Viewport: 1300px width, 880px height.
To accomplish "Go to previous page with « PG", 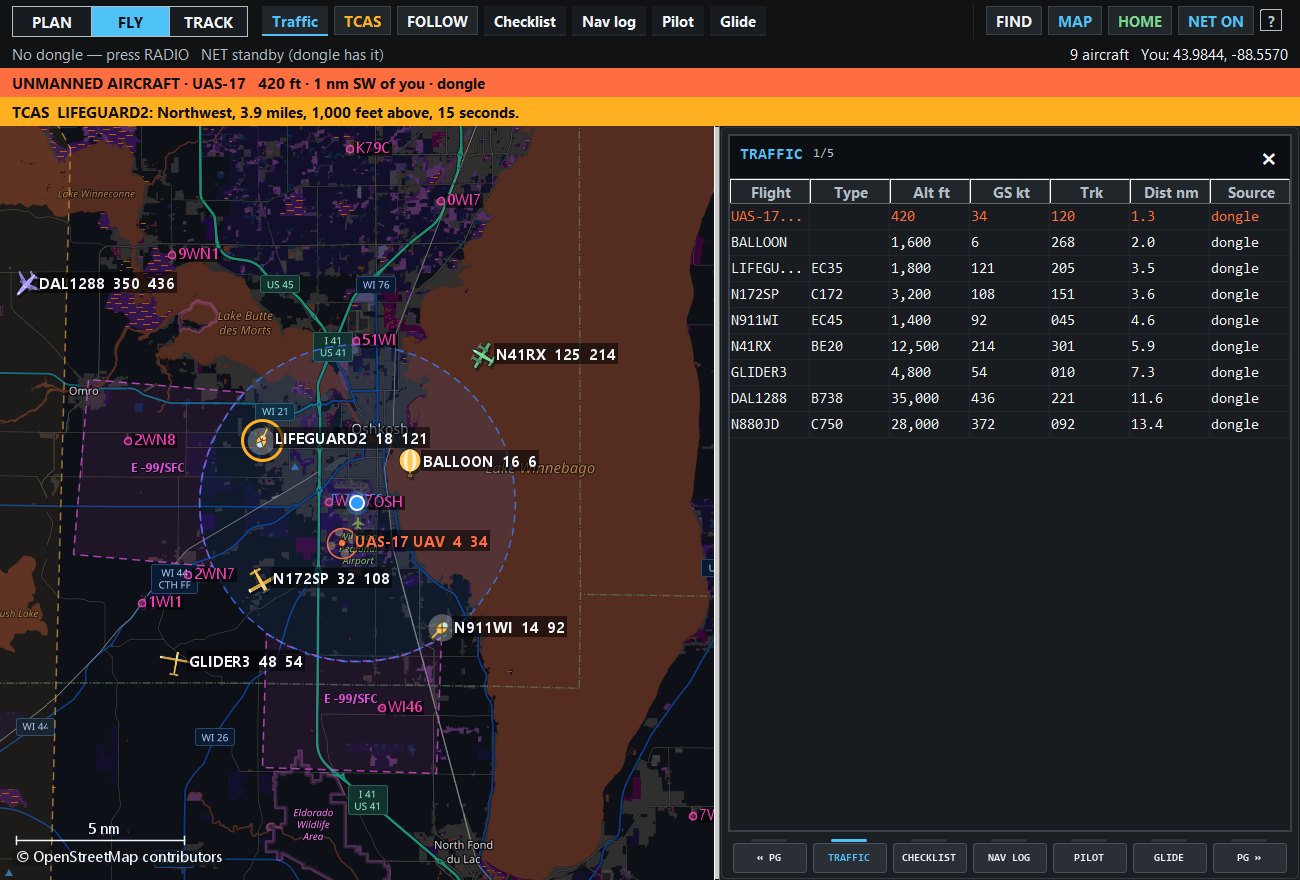I will coord(769,857).
